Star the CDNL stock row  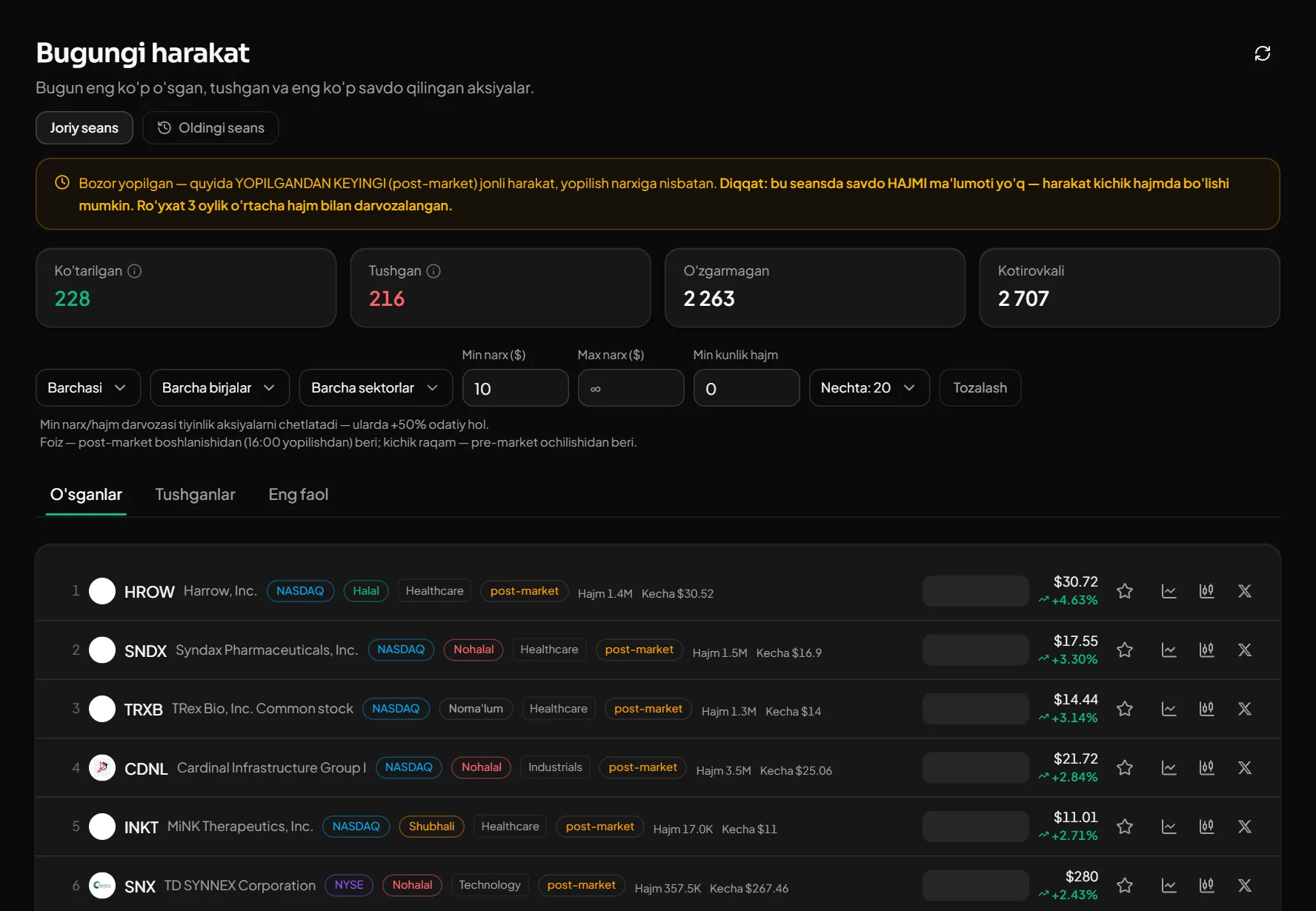coord(1125,767)
